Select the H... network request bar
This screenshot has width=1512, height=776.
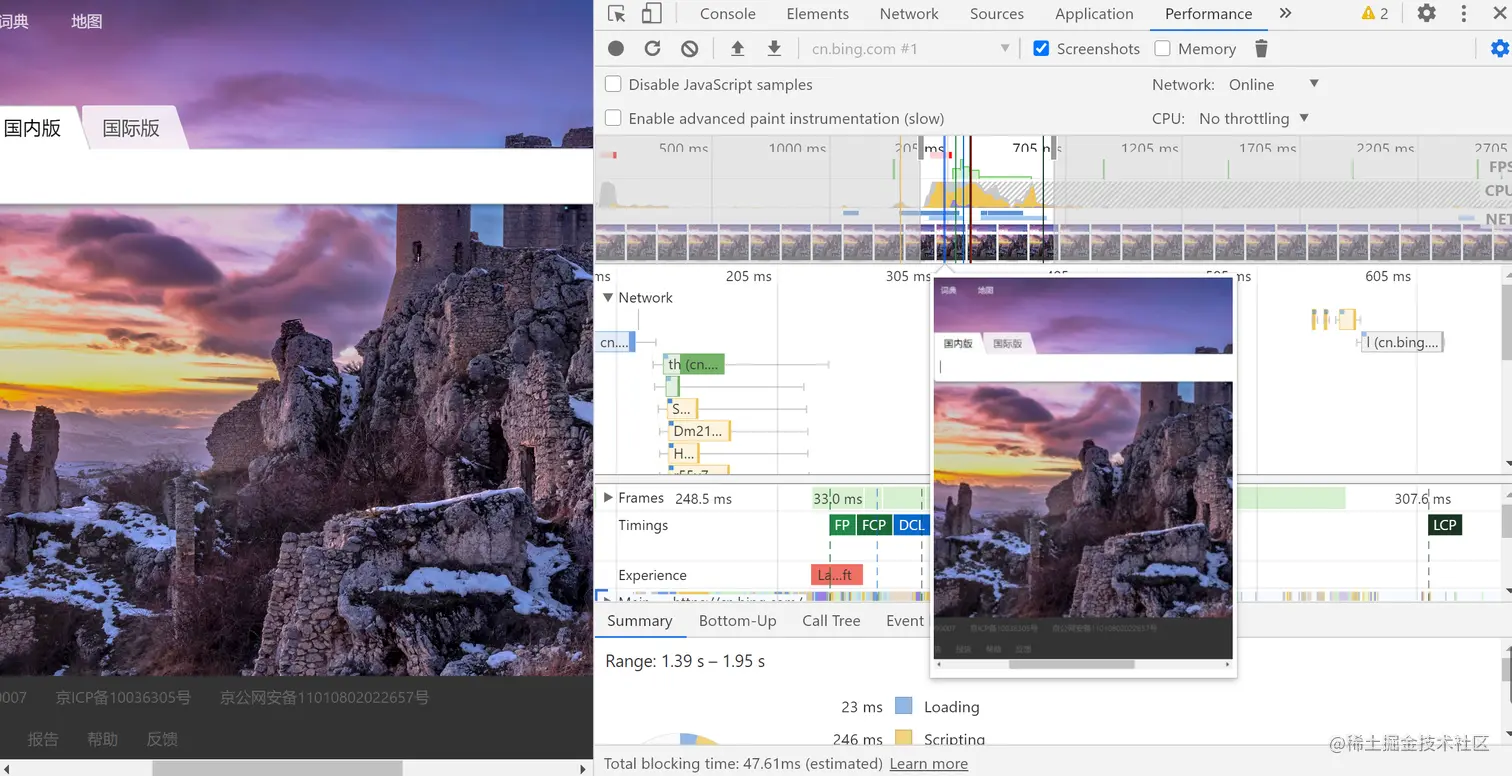(x=684, y=453)
